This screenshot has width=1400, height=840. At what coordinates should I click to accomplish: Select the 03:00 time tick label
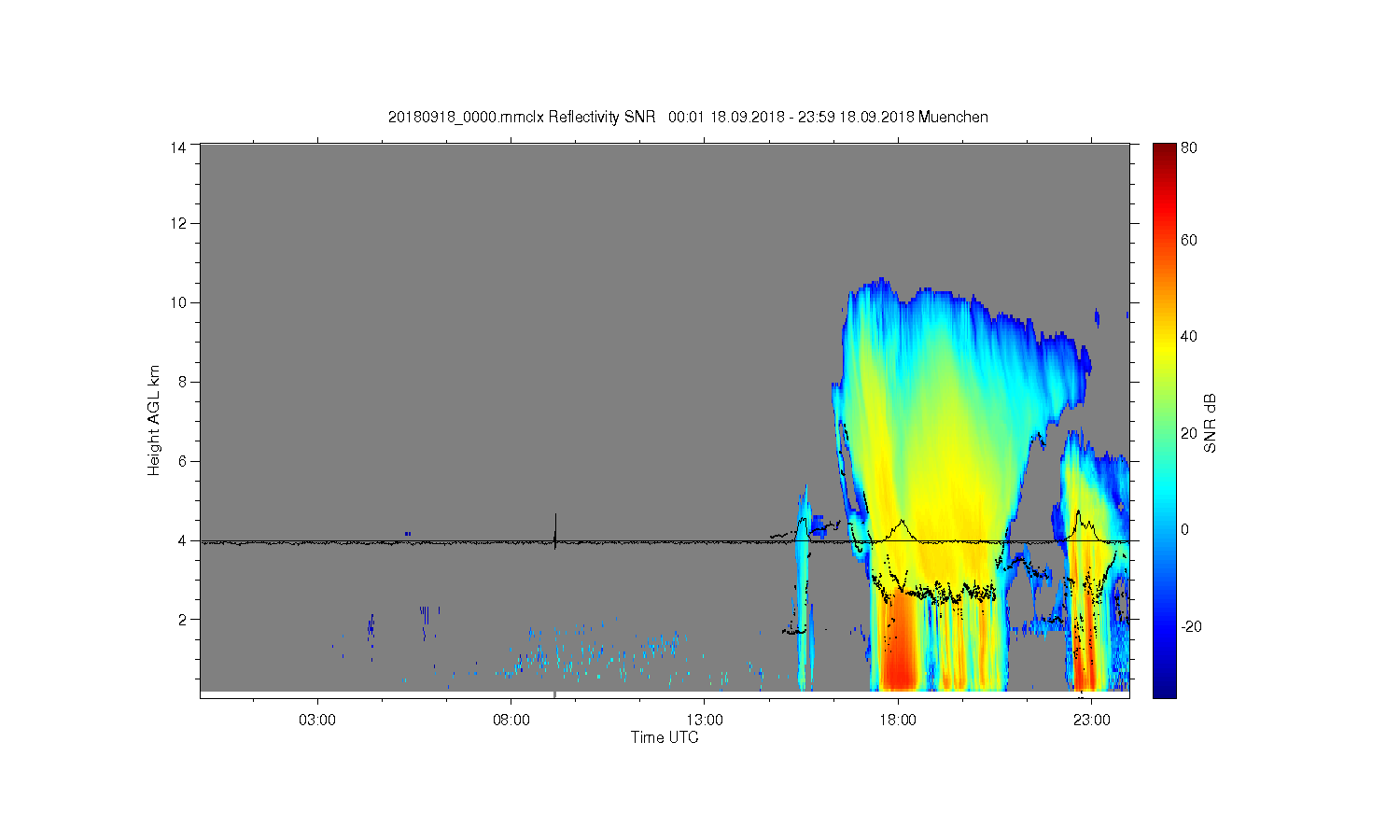pos(318,721)
